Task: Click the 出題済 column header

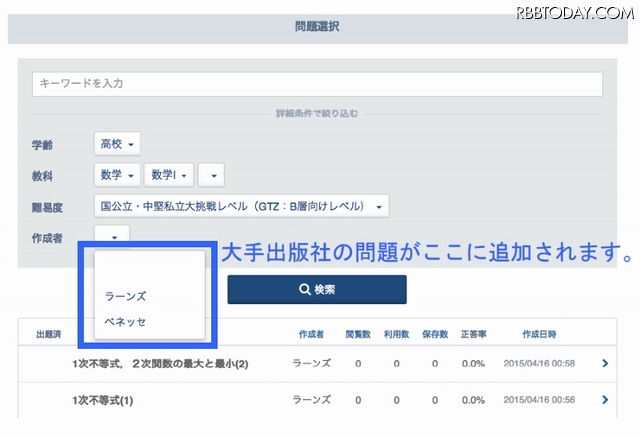Action: tap(49, 335)
